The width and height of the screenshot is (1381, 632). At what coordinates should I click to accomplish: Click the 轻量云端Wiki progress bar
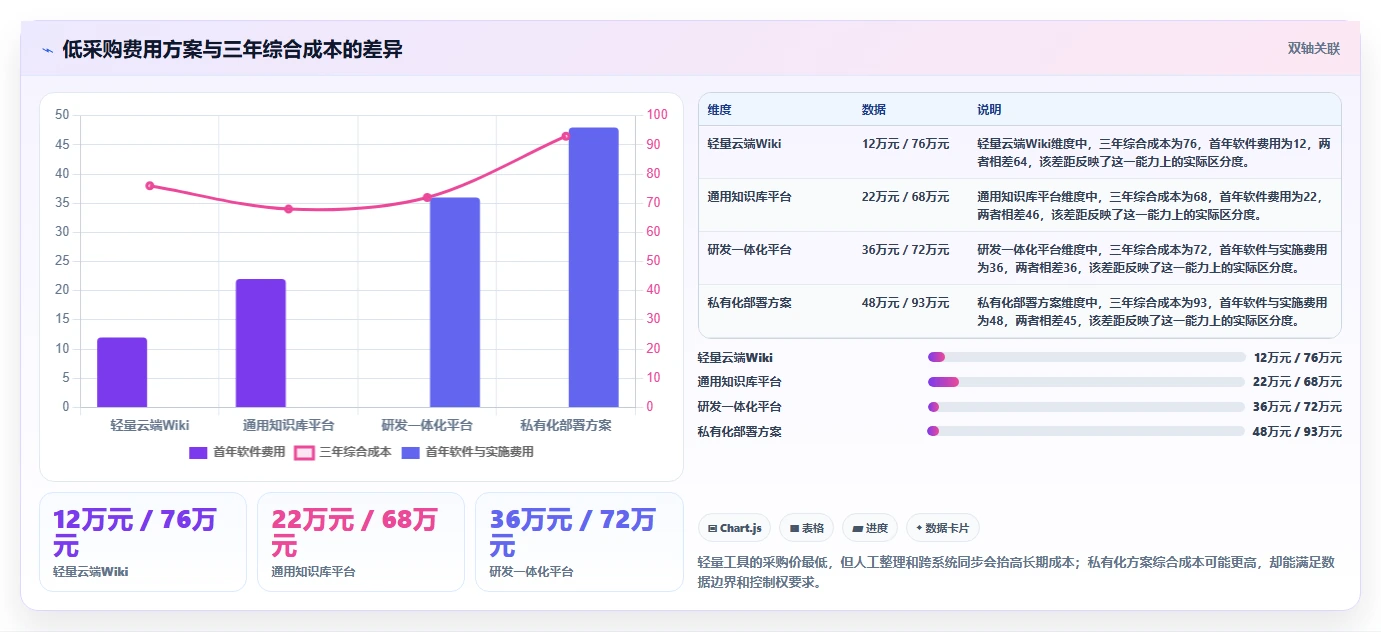click(1086, 357)
